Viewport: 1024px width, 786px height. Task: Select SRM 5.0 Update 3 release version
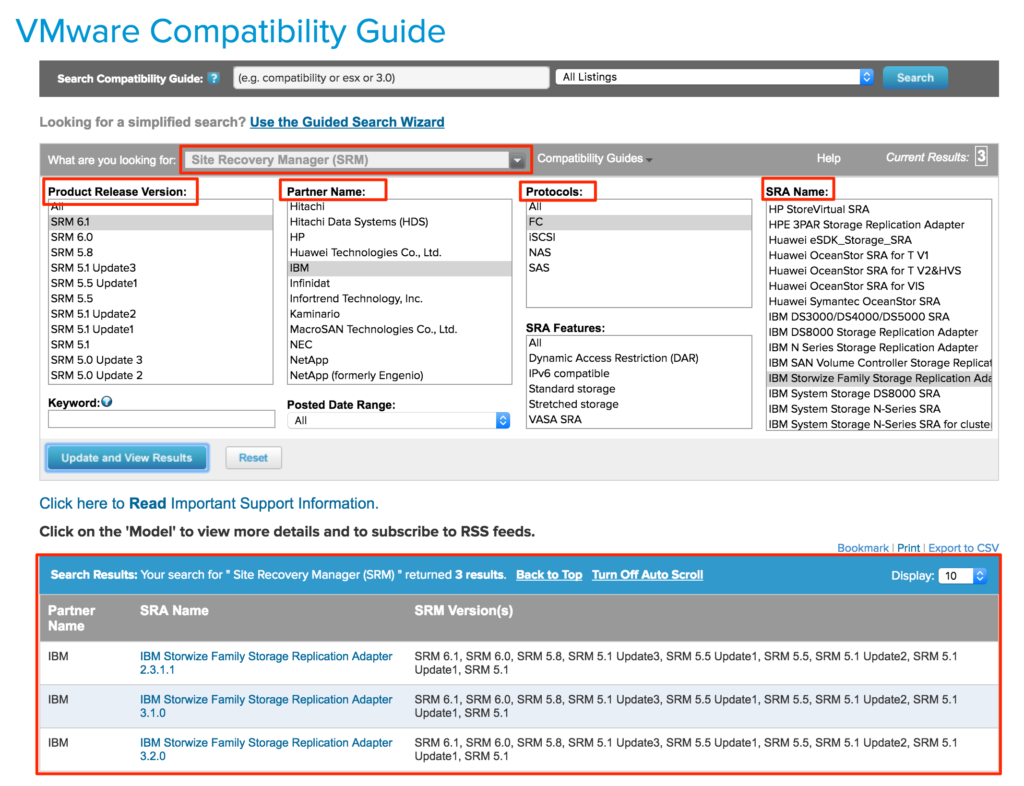pos(161,360)
